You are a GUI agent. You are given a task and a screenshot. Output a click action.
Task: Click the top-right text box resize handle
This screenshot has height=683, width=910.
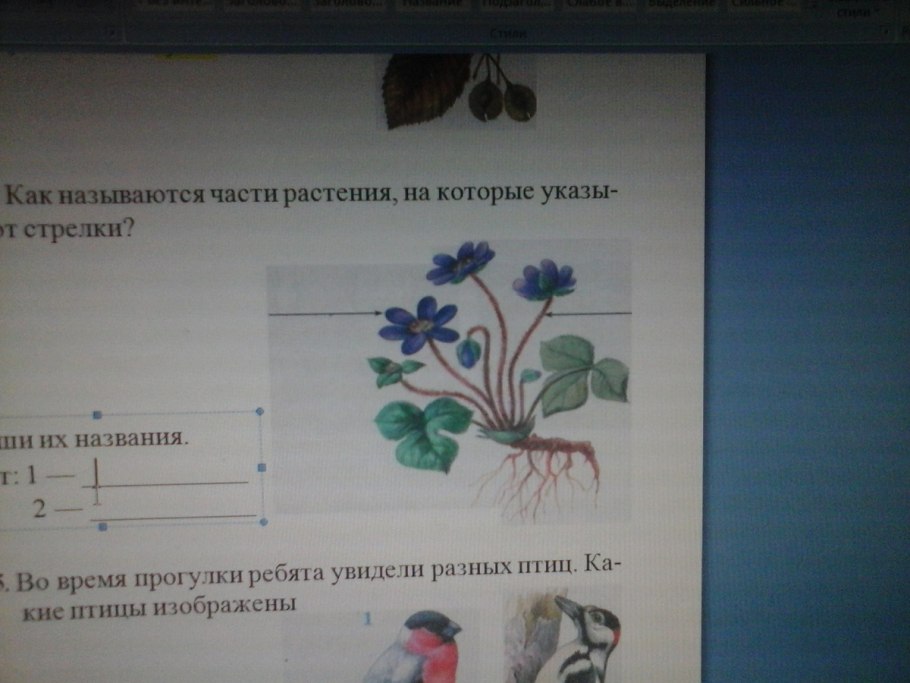(x=258, y=410)
